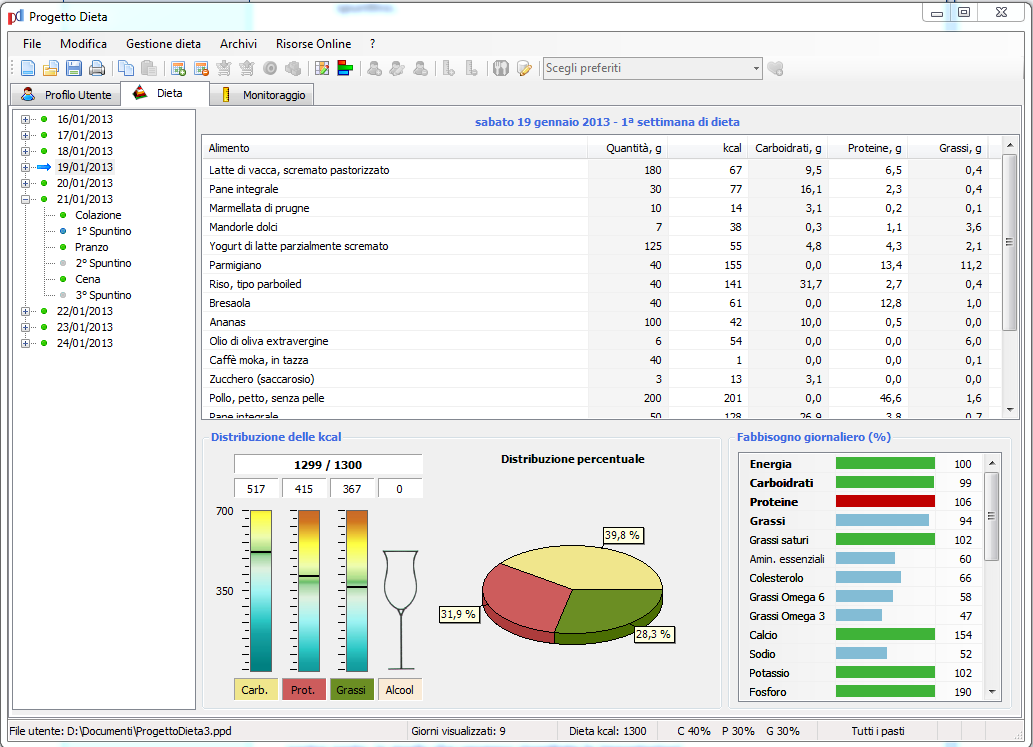This screenshot has width=1033, height=747.
Task: Click the Copy toolbar icon
Action: click(126, 68)
